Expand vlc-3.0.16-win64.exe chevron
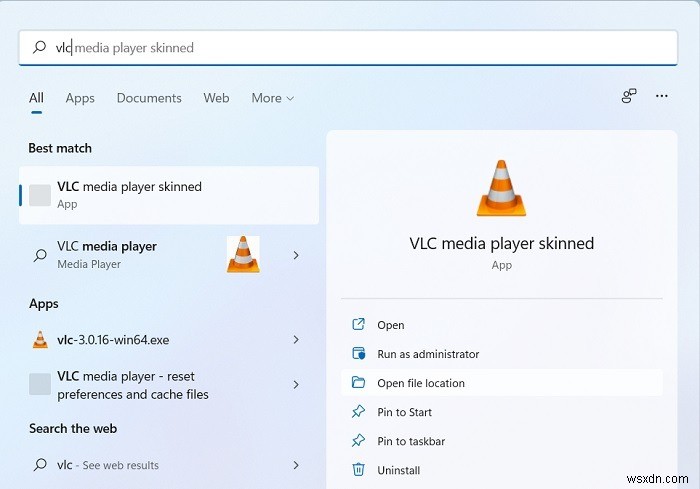The image size is (700, 489). tap(296, 340)
